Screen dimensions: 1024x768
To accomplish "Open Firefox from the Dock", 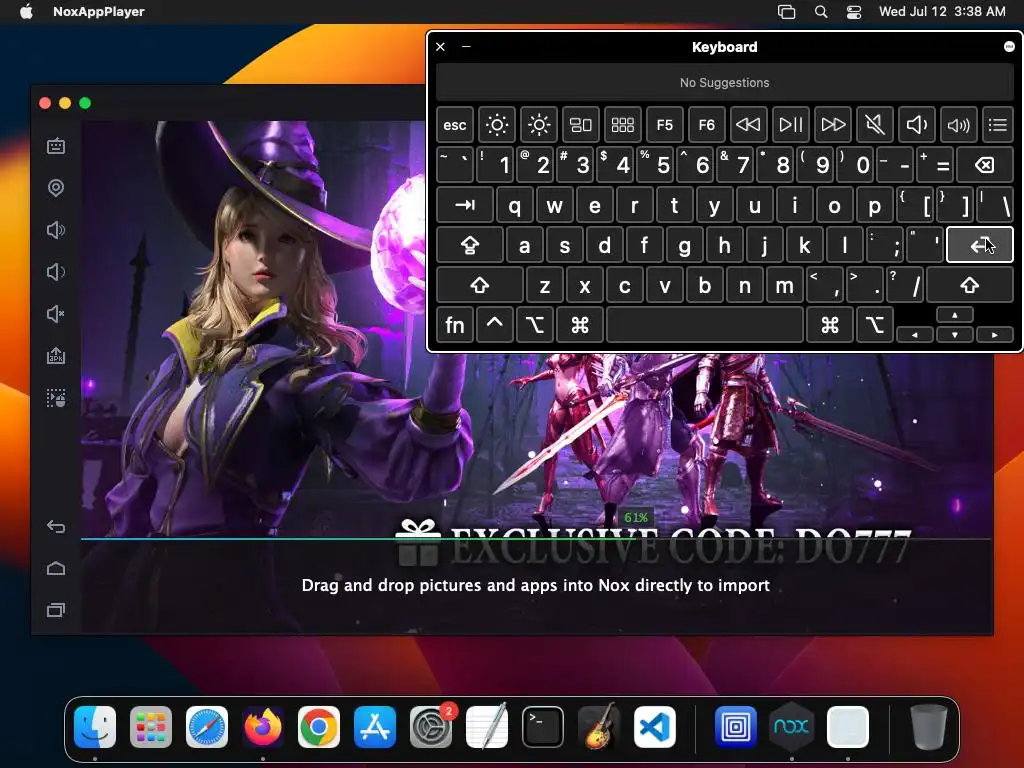I will (x=263, y=727).
